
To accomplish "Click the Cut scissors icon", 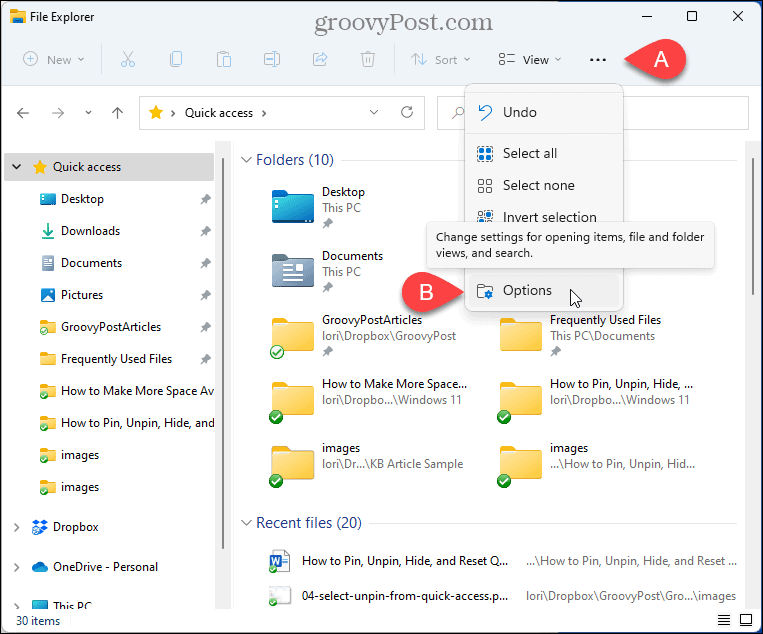I will click(127, 59).
